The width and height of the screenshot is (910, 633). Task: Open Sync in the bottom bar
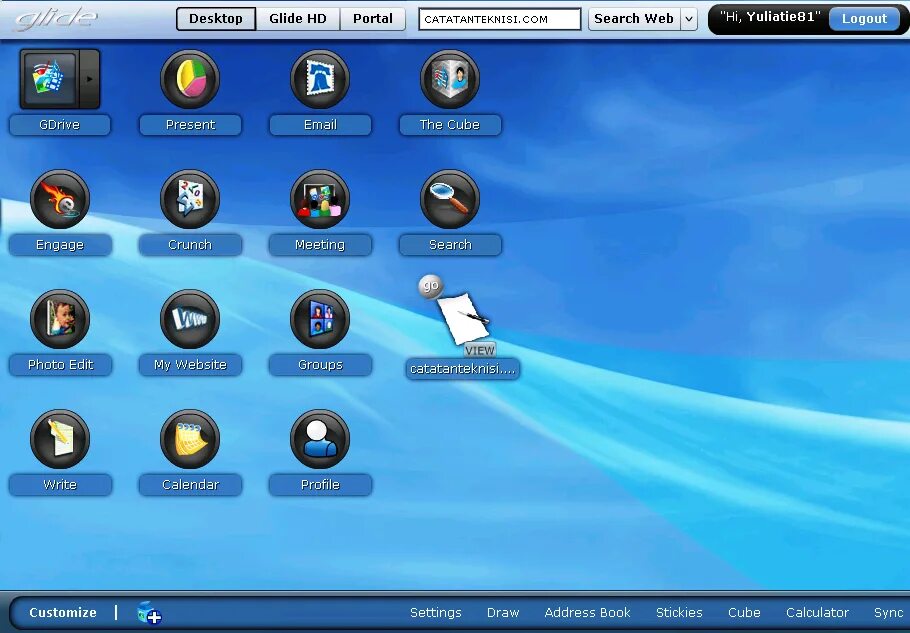(889, 613)
